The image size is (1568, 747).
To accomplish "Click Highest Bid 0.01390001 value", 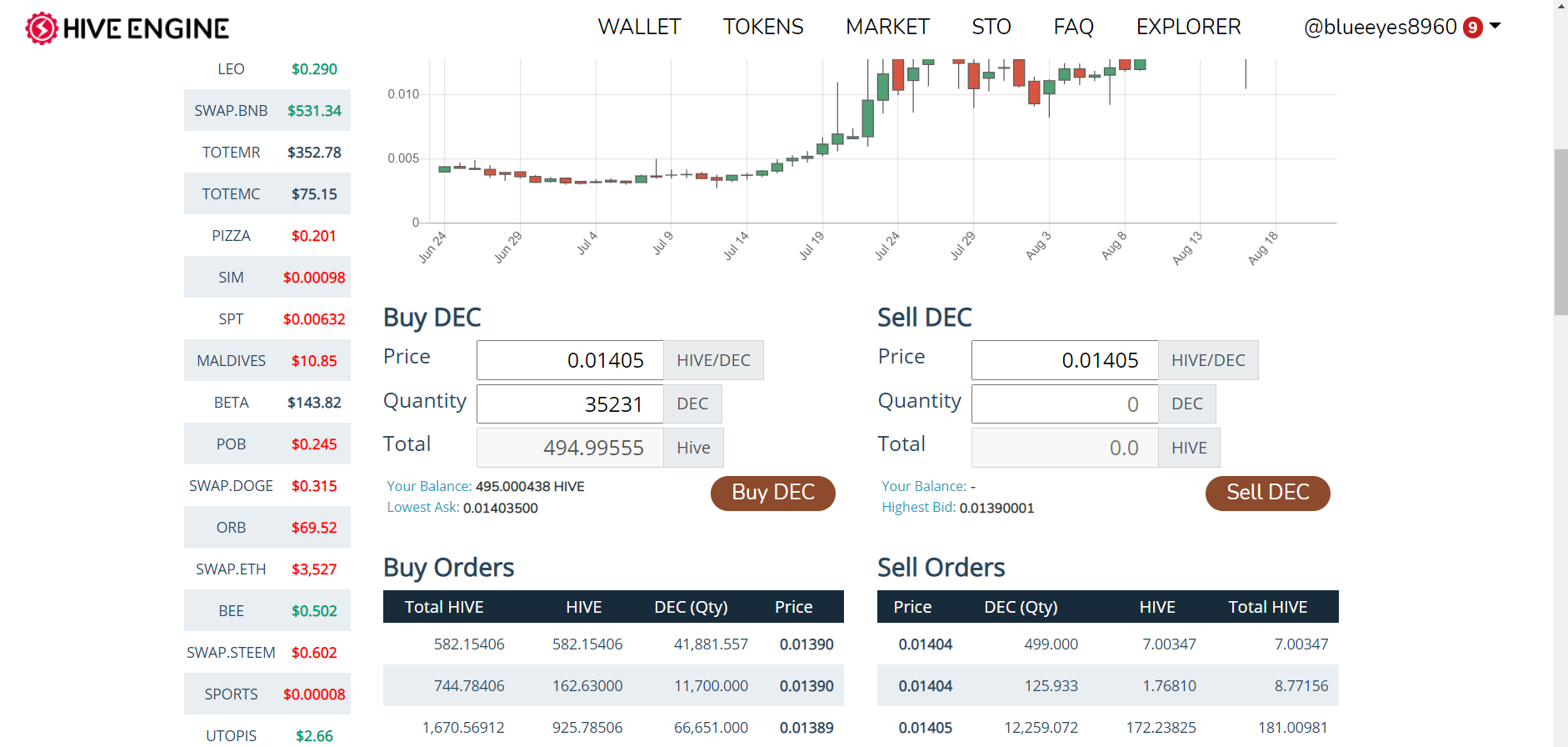I will pyautogui.click(x=996, y=508).
